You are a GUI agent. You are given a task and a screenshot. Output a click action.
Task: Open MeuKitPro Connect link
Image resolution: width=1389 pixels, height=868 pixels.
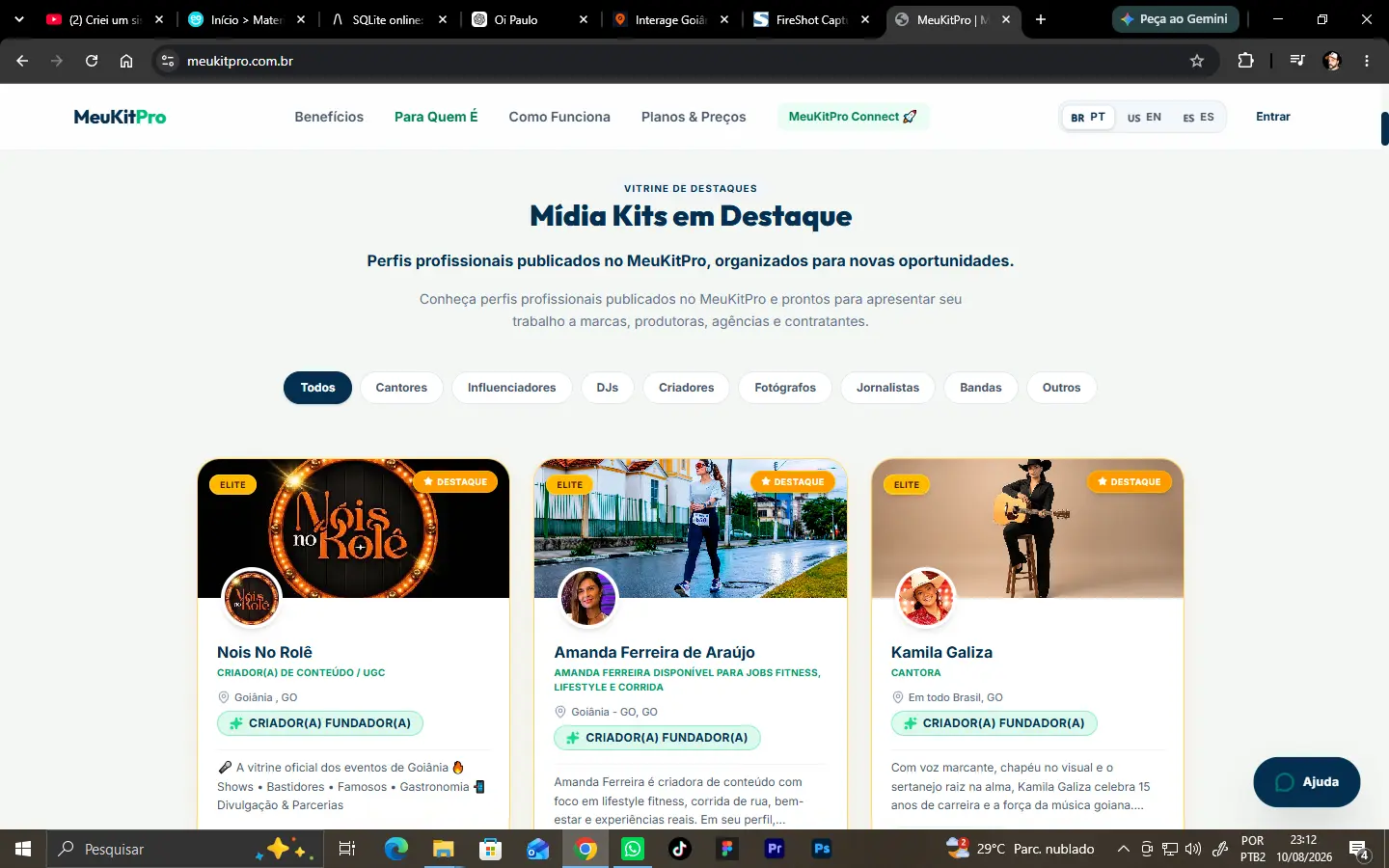point(853,117)
